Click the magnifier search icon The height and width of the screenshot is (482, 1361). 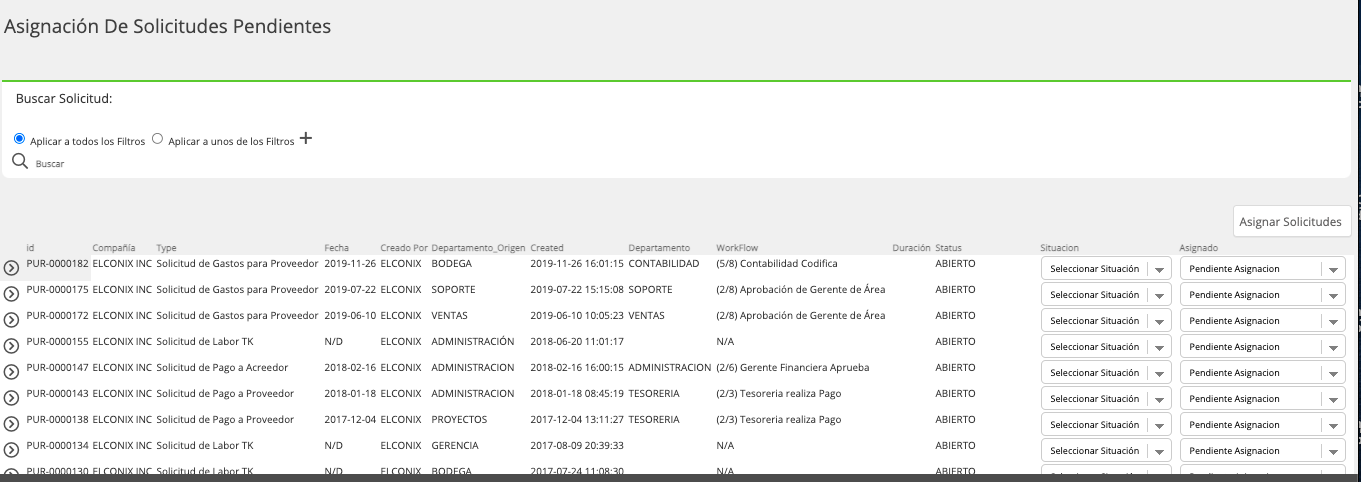click(19, 161)
